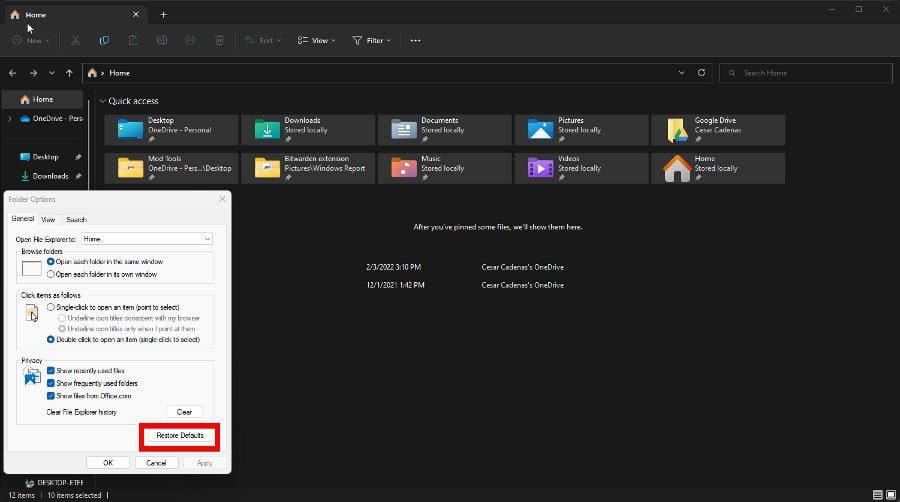Select pinned Downloads in navigation pane

click(50, 176)
